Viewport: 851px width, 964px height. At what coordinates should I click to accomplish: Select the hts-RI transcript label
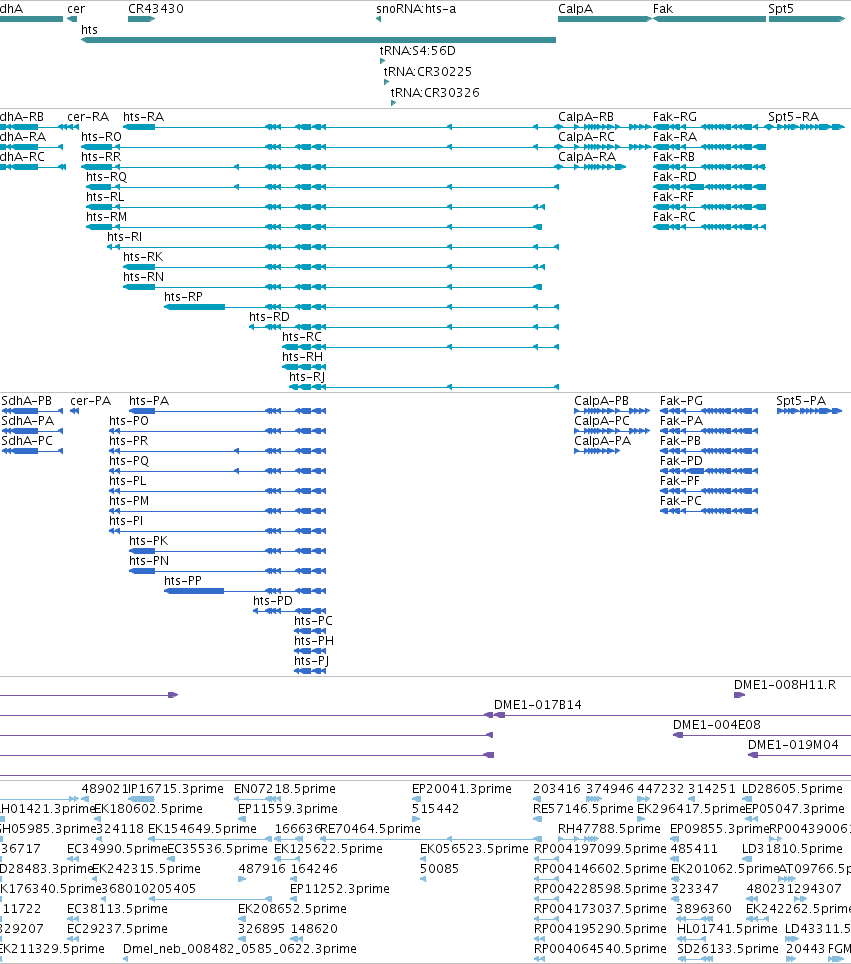click(x=124, y=237)
